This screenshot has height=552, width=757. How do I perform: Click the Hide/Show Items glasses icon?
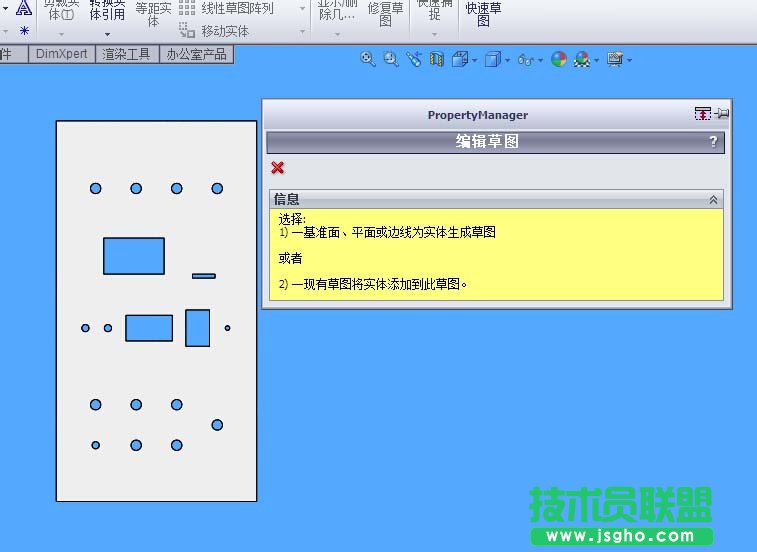(x=526, y=60)
